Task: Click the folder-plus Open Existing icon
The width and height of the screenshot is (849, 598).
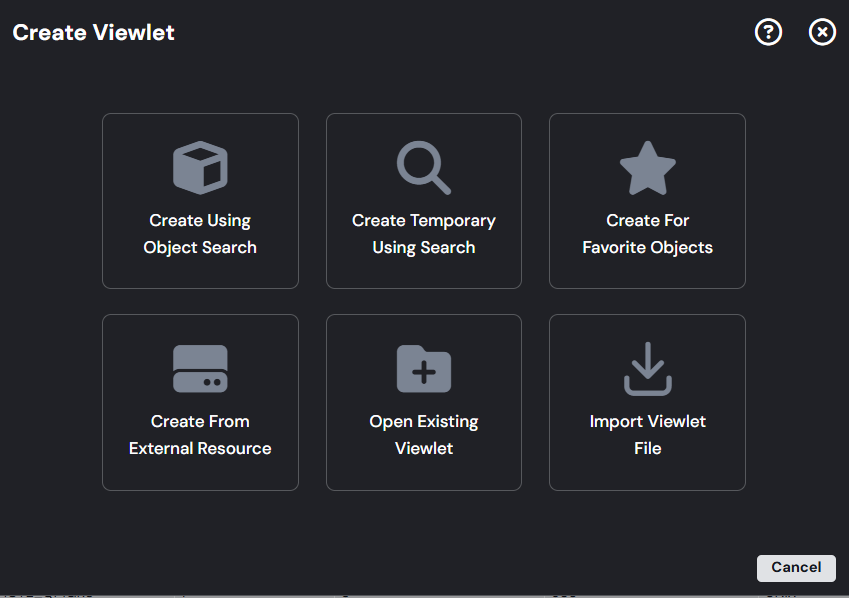Action: pyautogui.click(x=423, y=368)
